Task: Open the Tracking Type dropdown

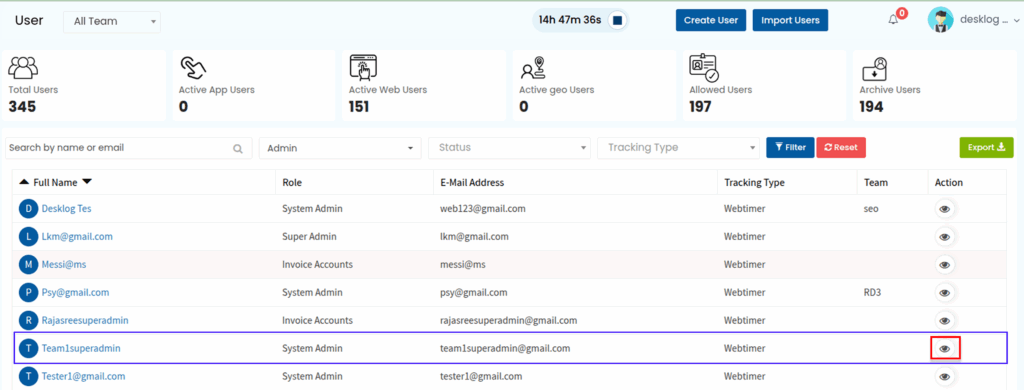Action: click(679, 148)
